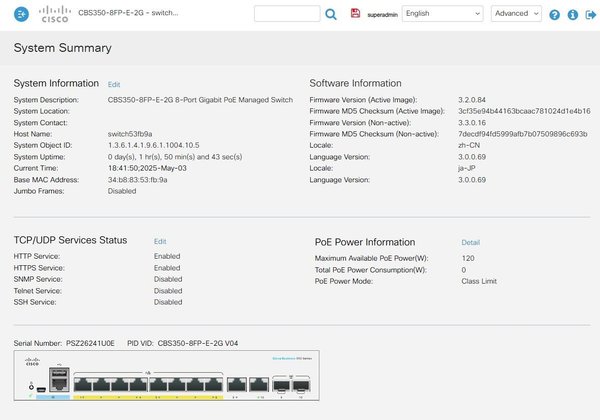Toggle the navigation menu button
This screenshot has width=600, height=420.
pos(21,14)
